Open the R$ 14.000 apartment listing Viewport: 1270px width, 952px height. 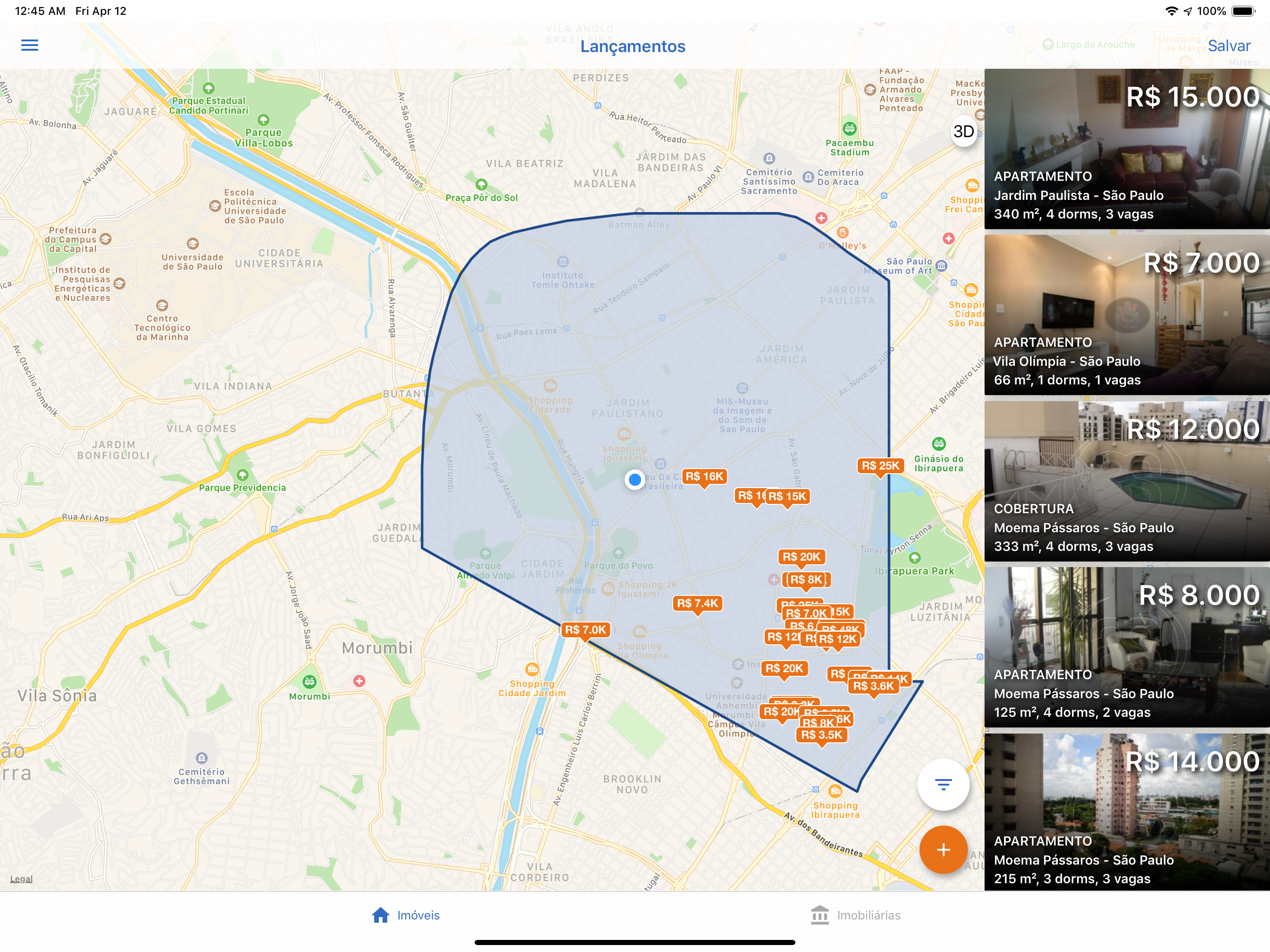(1126, 813)
